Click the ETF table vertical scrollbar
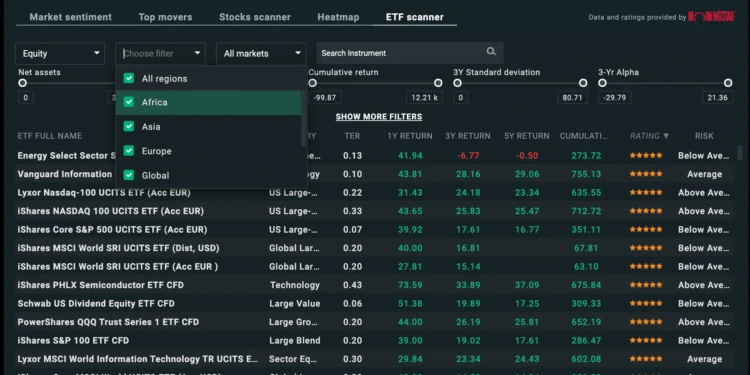 pos(740,153)
